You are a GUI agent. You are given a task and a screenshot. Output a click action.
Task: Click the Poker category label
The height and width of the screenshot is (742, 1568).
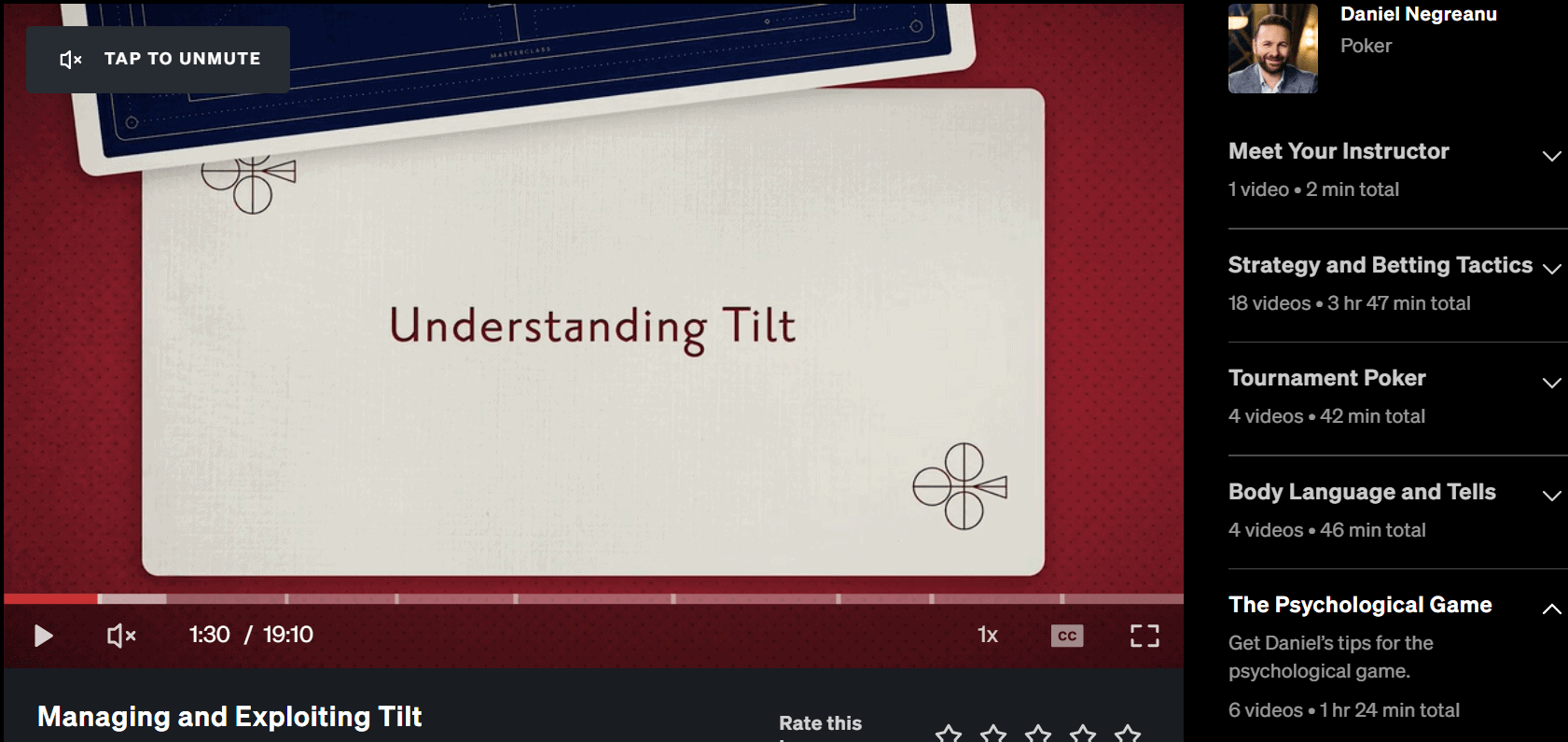pos(1366,46)
